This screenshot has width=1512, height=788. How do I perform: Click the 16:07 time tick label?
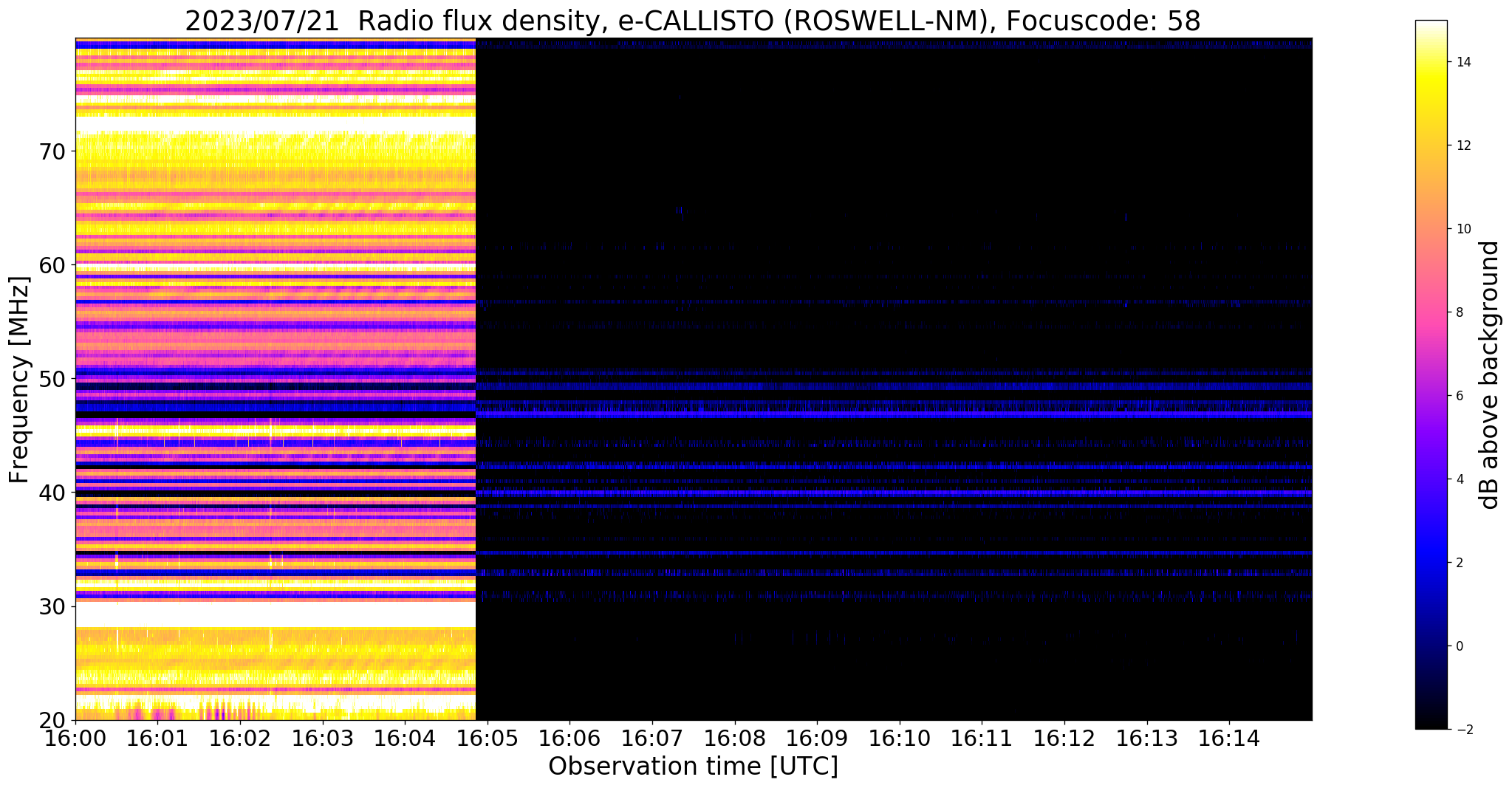point(652,737)
